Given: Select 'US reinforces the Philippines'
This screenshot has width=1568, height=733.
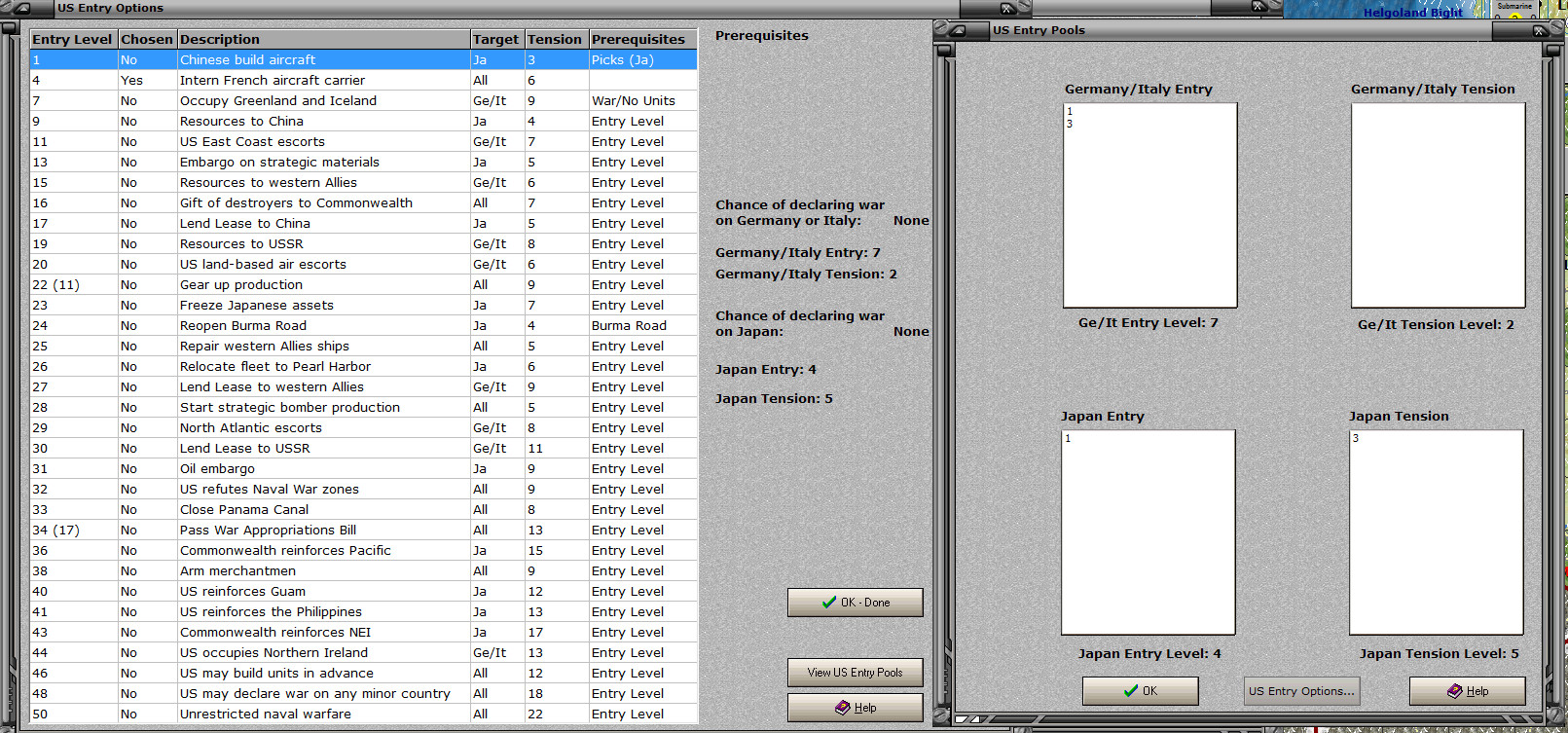Looking at the screenshot, I should [364, 611].
